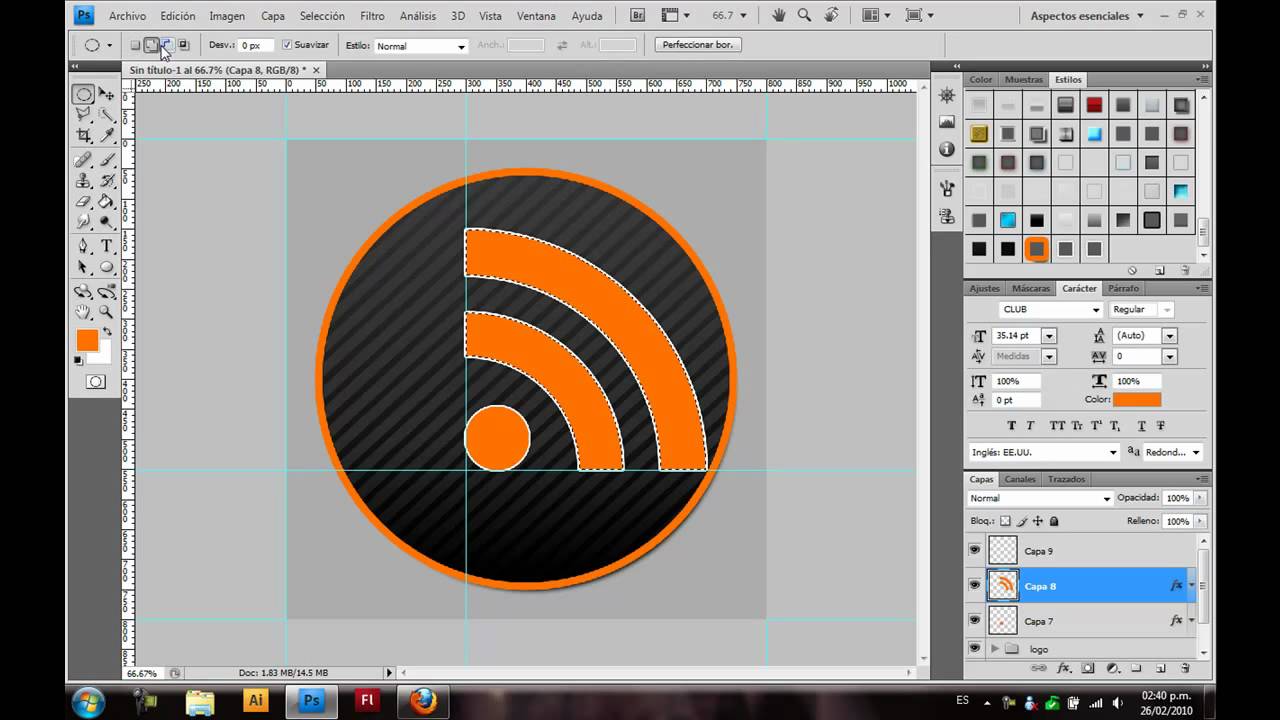Add a layer mask
Image resolution: width=1280 pixels, height=720 pixels.
1088,668
